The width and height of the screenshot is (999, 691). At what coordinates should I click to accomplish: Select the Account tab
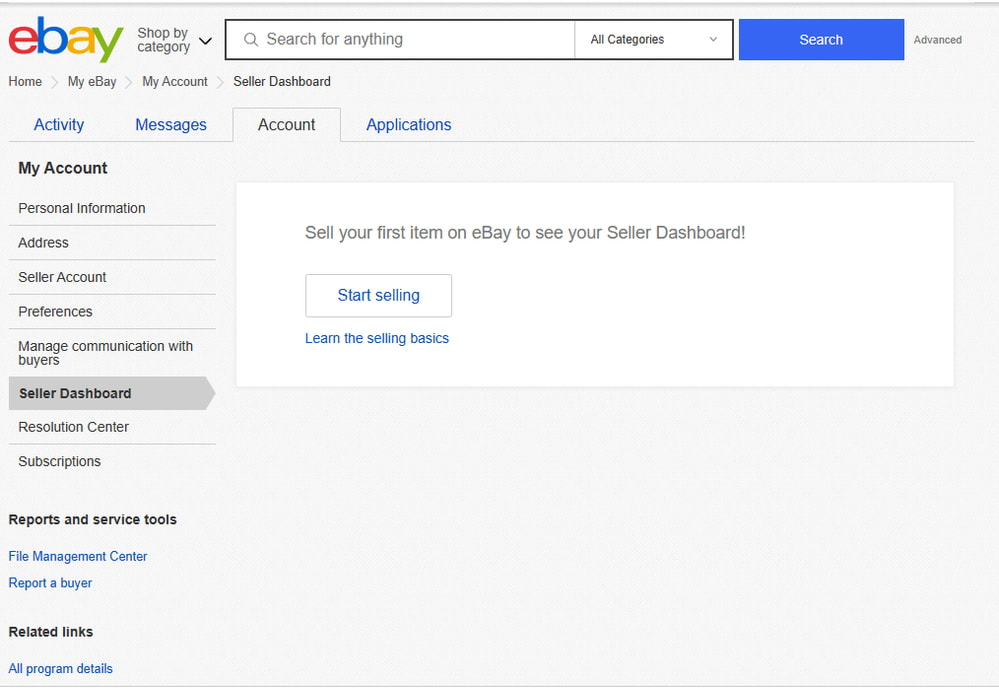286,125
